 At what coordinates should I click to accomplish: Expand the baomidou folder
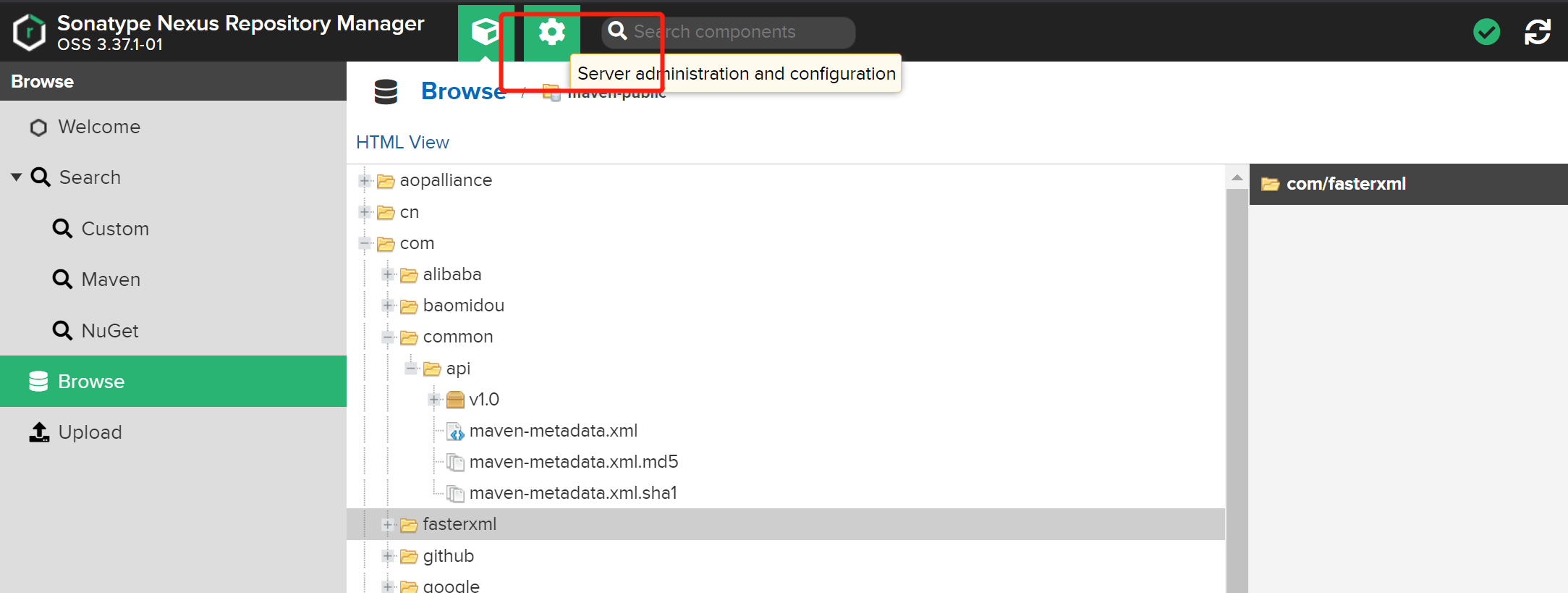pyautogui.click(x=389, y=306)
